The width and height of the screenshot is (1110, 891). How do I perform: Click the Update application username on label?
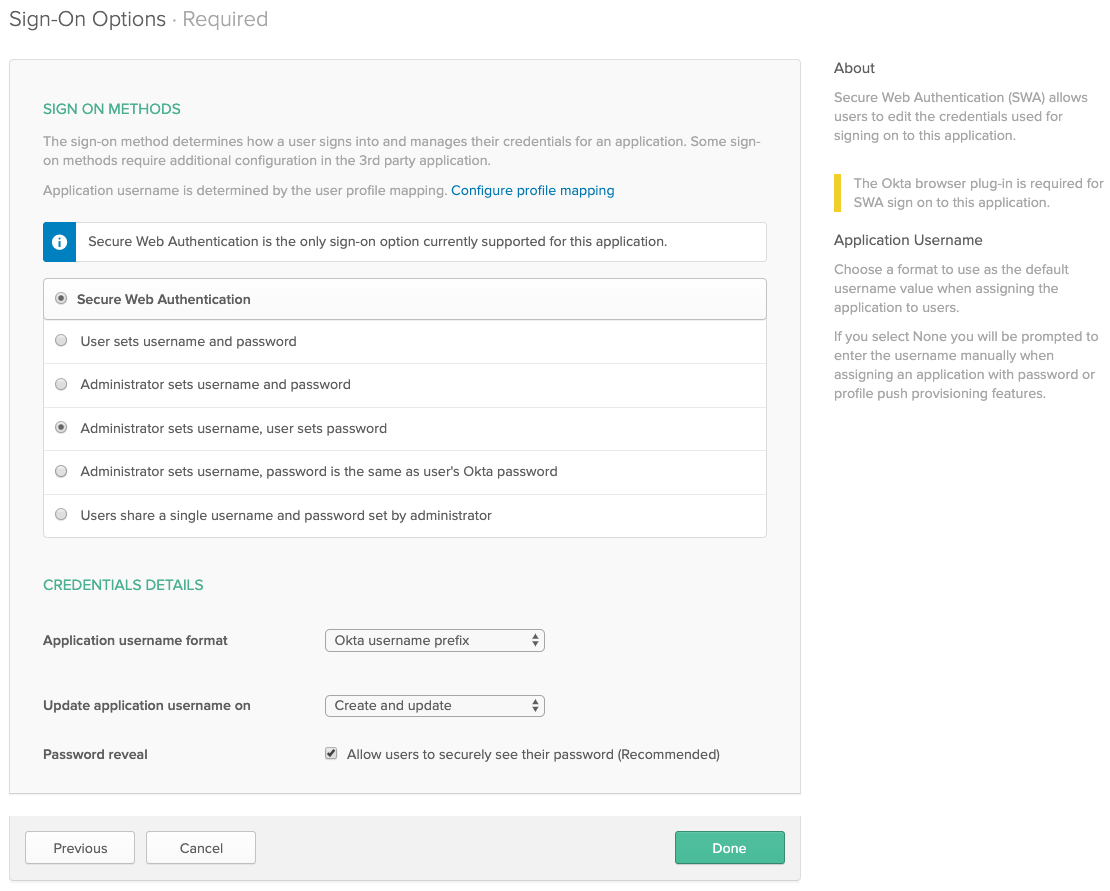[146, 705]
